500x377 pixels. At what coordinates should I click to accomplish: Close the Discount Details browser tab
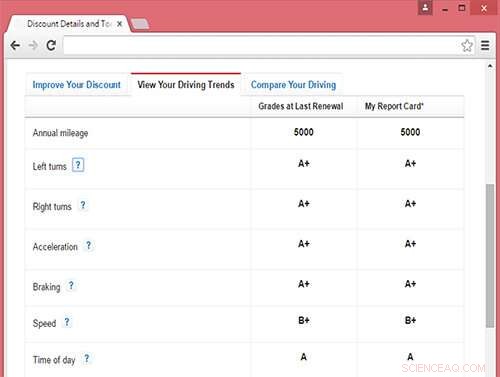[x=119, y=24]
